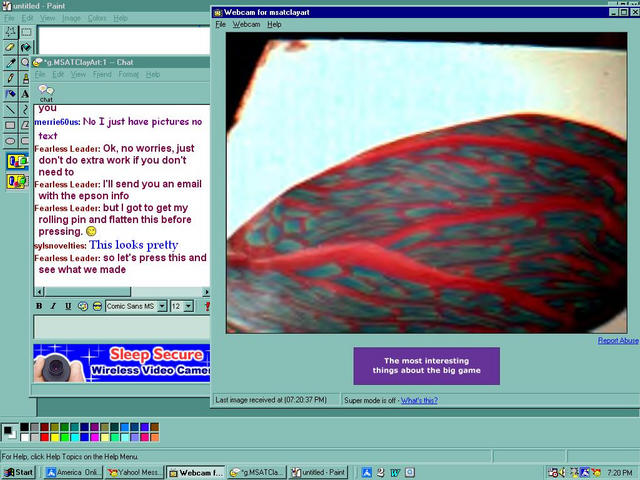Open the Format menu in chat window
This screenshot has height=480, width=640.
point(129,74)
